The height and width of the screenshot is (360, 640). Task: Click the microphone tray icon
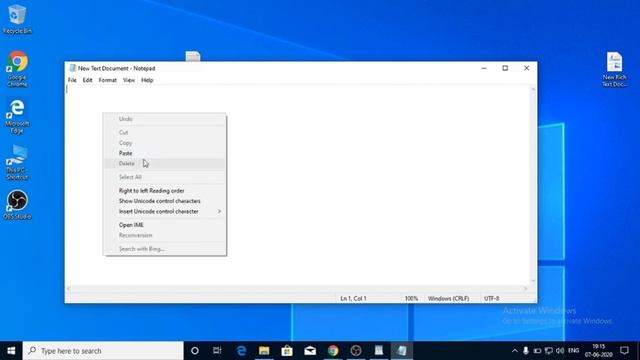click(x=526, y=351)
